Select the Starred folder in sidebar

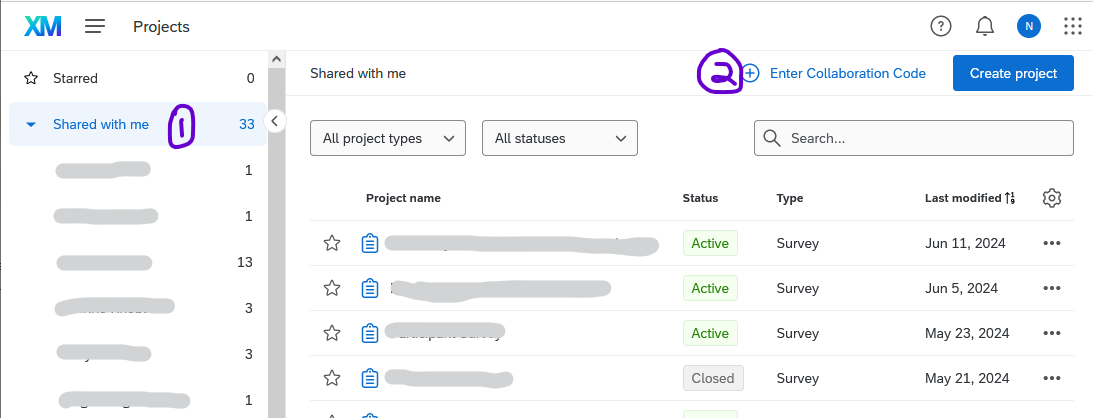coord(75,78)
